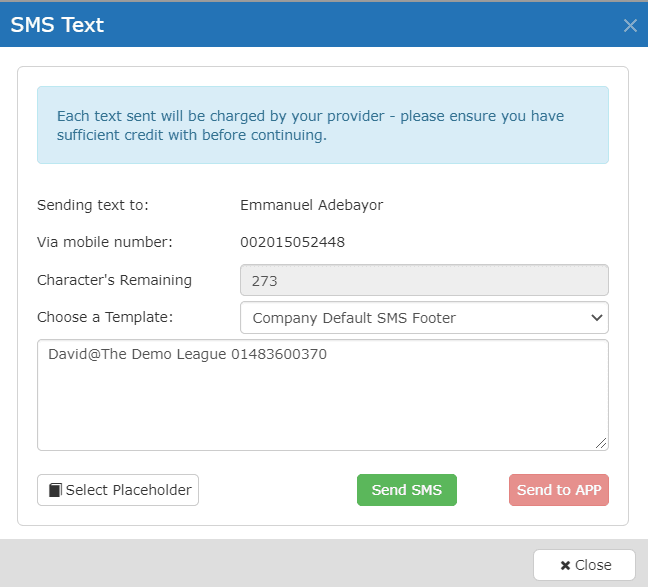The image size is (648, 587).
Task: Click recipient name Emmanuel Adebayor
Action: (312, 205)
